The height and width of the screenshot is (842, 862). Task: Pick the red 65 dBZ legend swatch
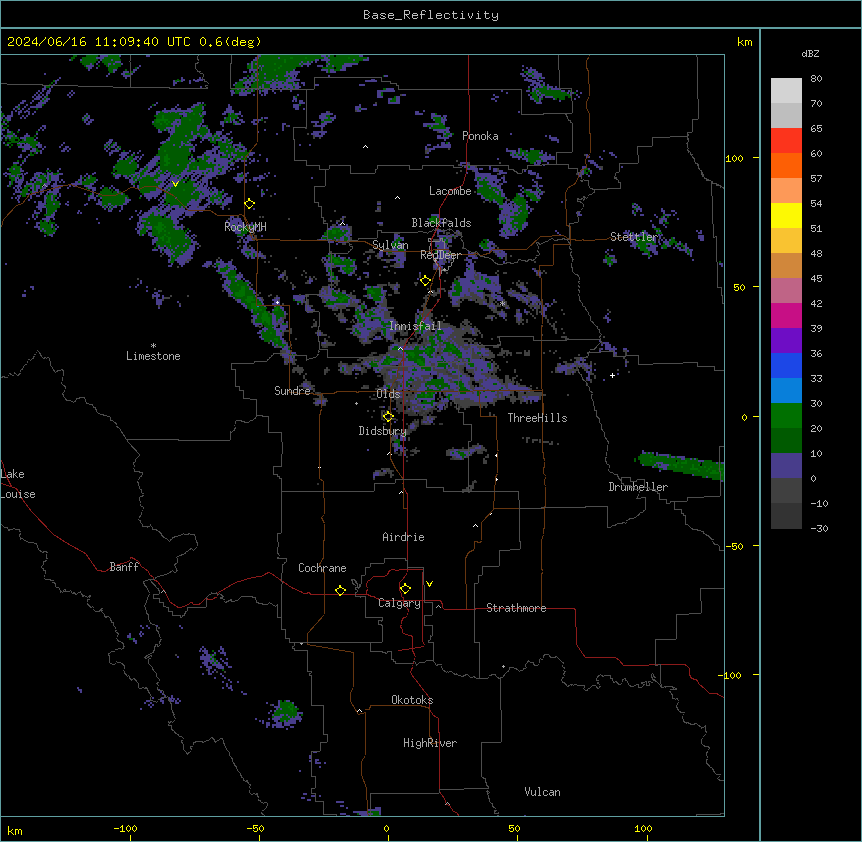(x=786, y=140)
